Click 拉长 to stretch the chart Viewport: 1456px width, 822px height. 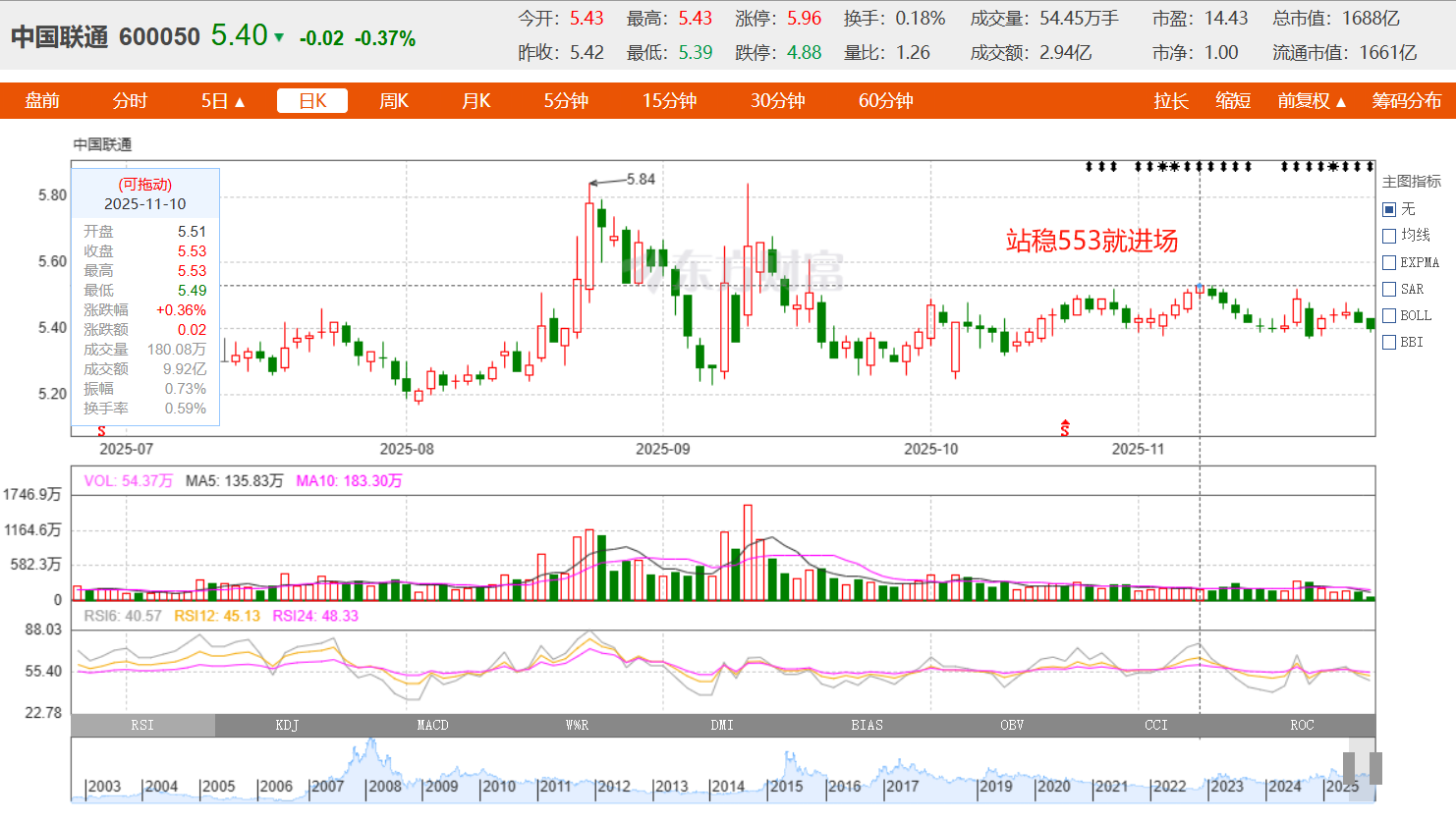[1171, 100]
